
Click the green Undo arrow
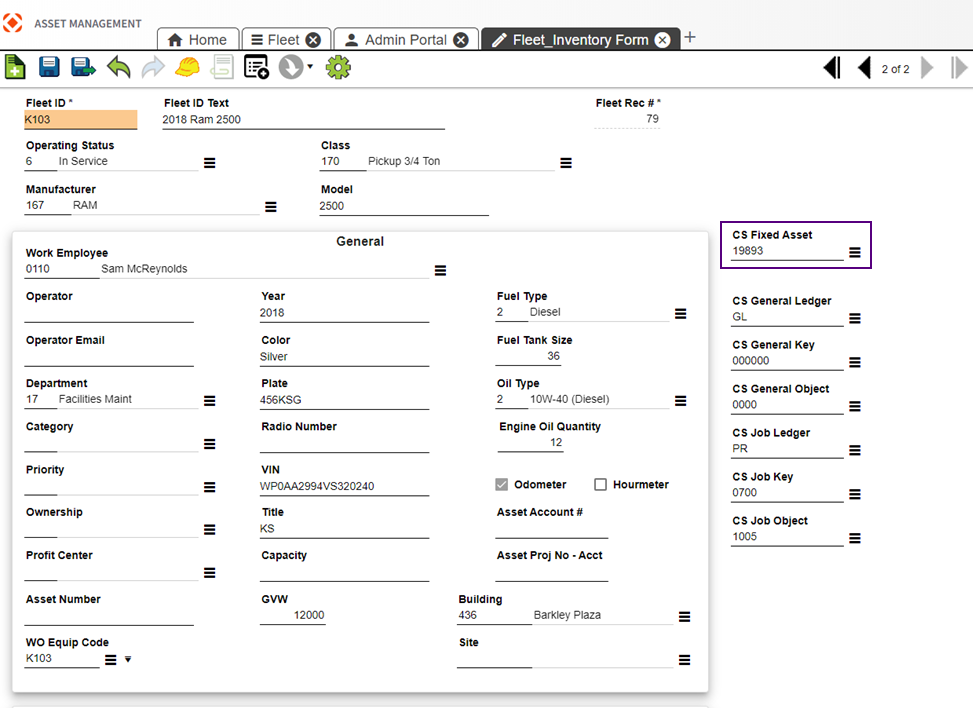119,67
